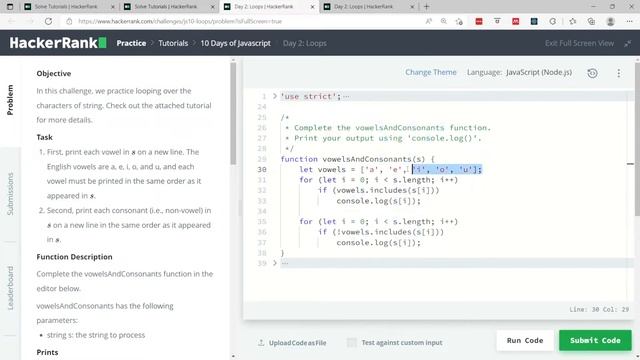This screenshot has height=360, width=640.
Task: Click the browser reload icon
Action: [x=48, y=21]
